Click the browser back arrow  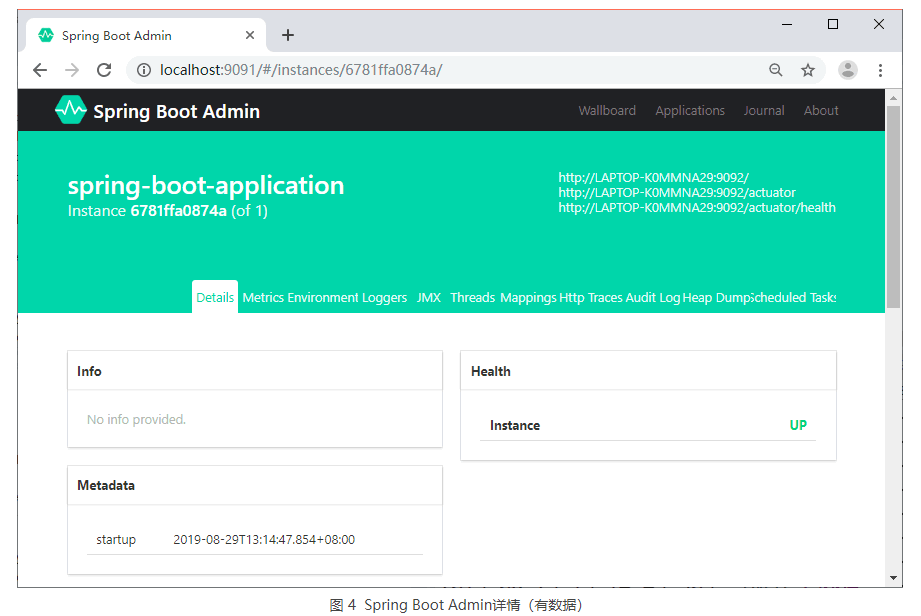(x=40, y=70)
